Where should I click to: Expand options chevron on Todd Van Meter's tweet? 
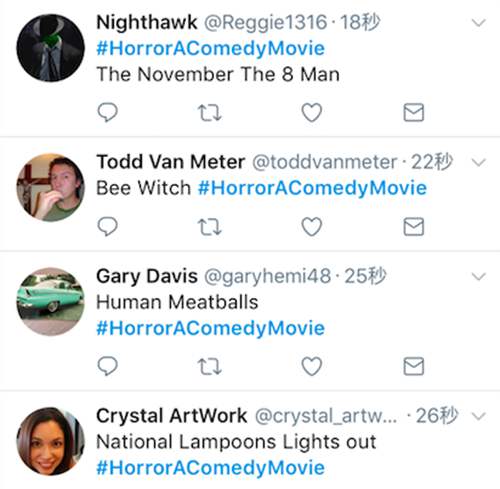479,163
